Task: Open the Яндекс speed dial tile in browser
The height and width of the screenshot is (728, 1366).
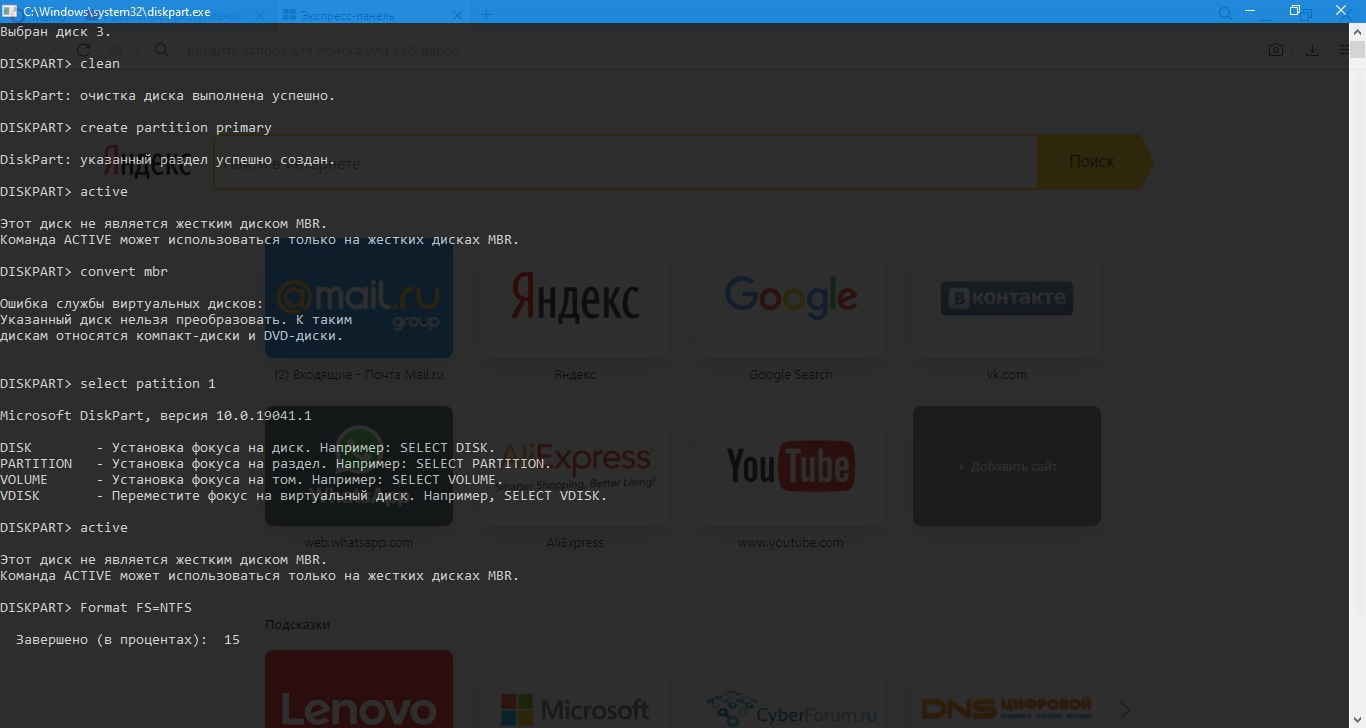Action: [x=574, y=298]
